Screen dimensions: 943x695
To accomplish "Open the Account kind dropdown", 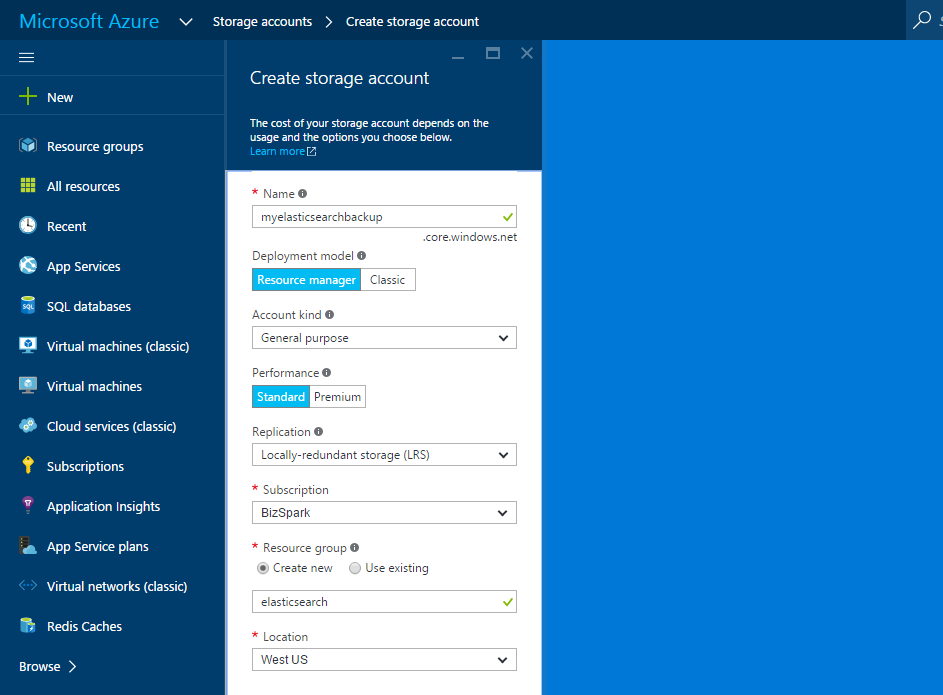I will pos(384,337).
